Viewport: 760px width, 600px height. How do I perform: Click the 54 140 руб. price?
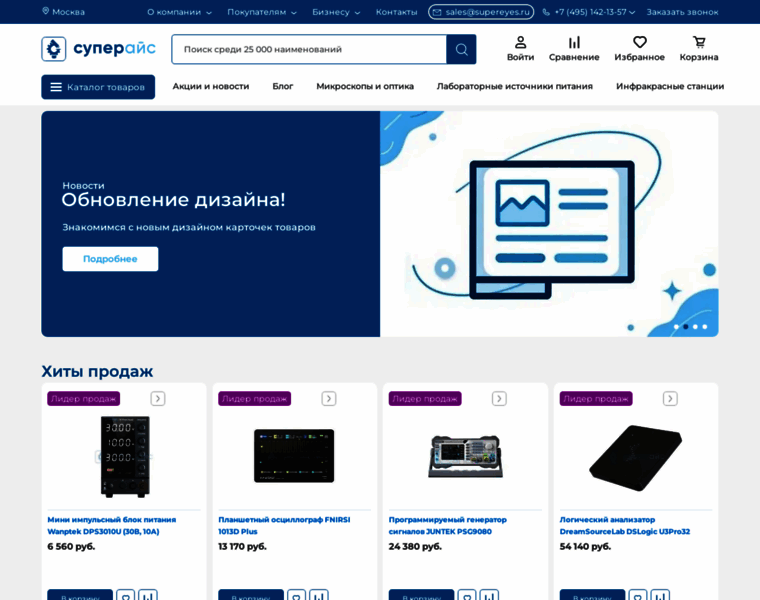pos(585,547)
